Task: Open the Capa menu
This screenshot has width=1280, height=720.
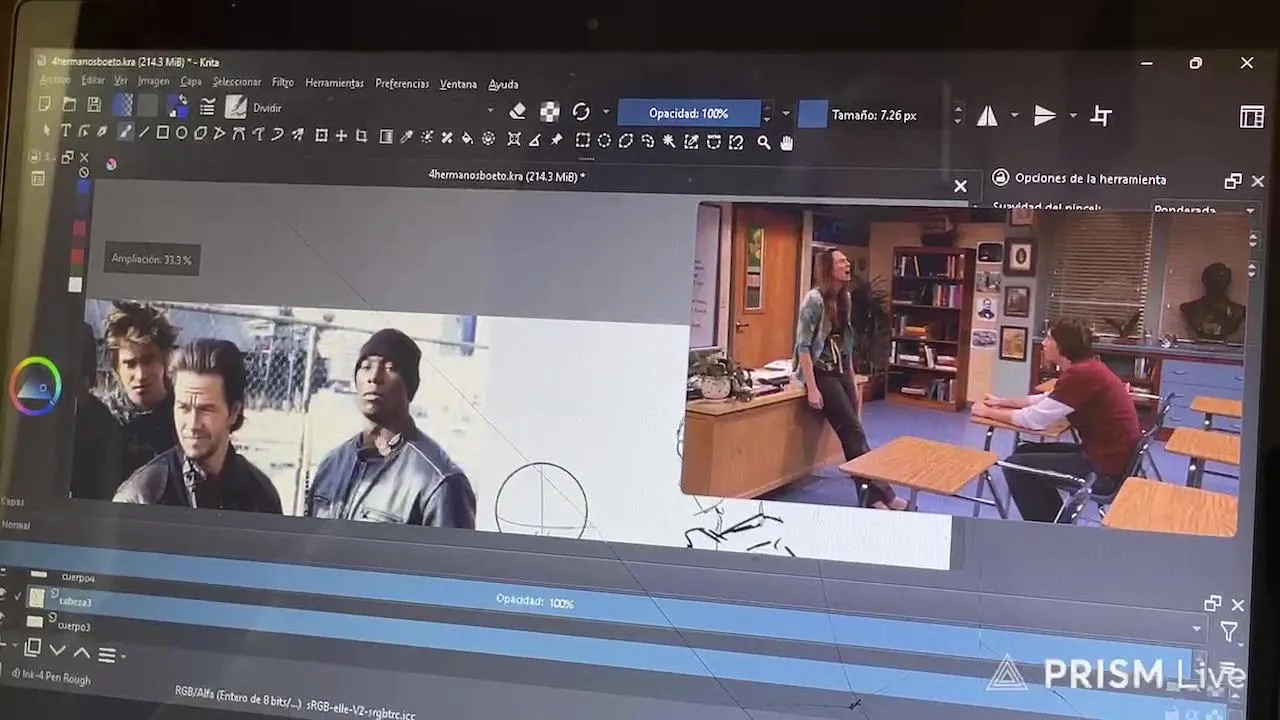Action: [x=191, y=82]
